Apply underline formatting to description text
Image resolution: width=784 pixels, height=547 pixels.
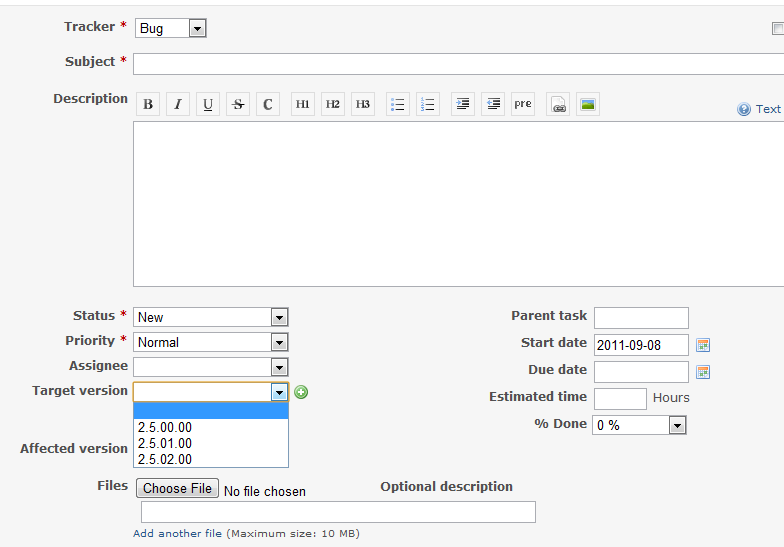coord(208,104)
